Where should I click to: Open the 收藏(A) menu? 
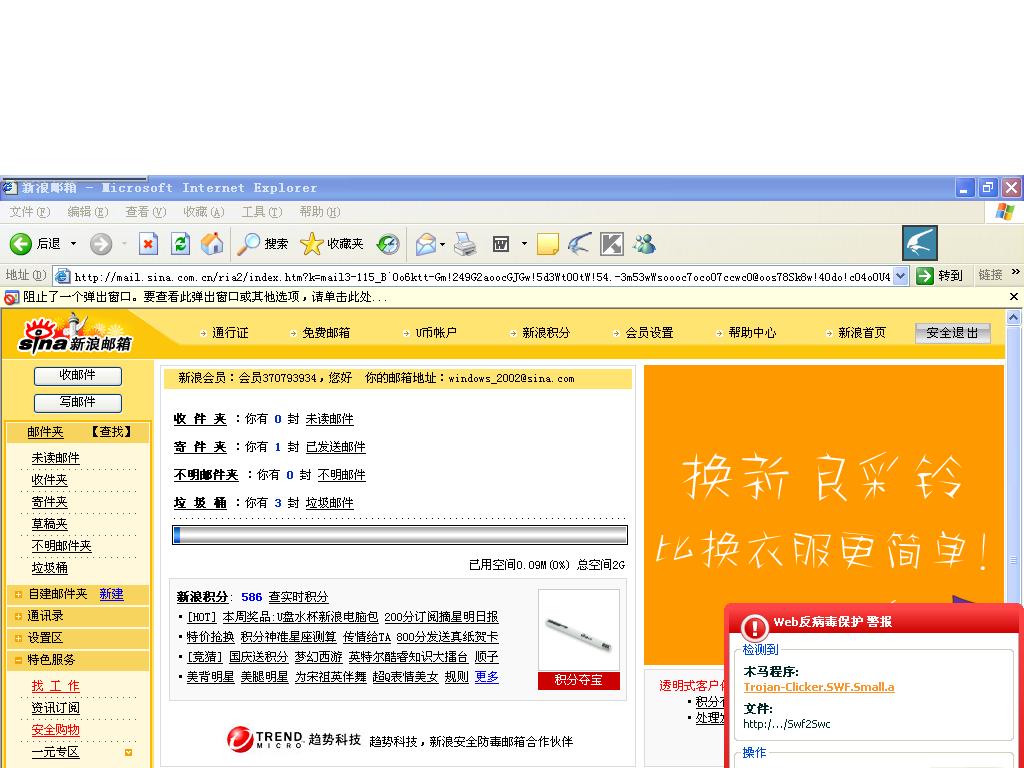tap(204, 212)
